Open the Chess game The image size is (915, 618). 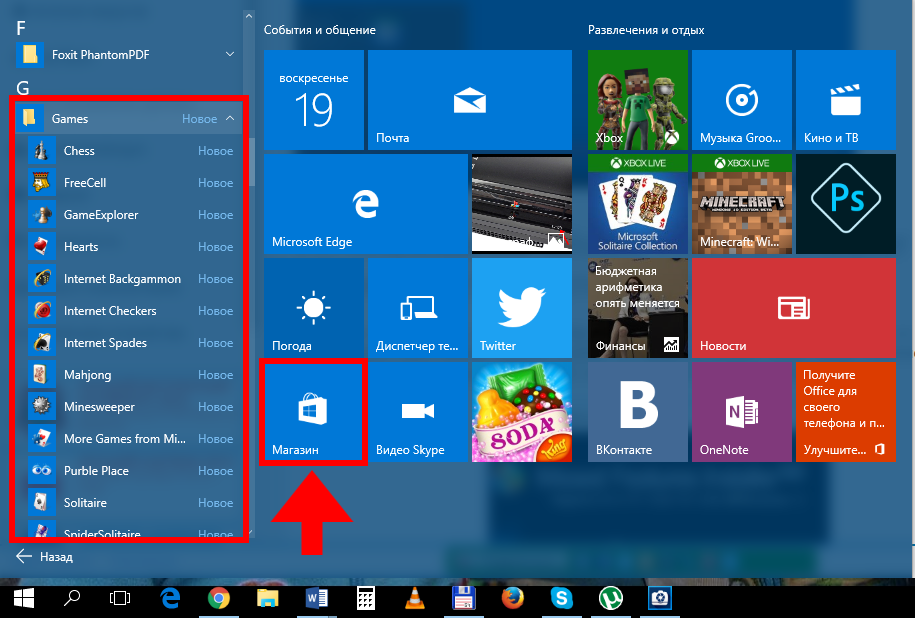coord(129,151)
